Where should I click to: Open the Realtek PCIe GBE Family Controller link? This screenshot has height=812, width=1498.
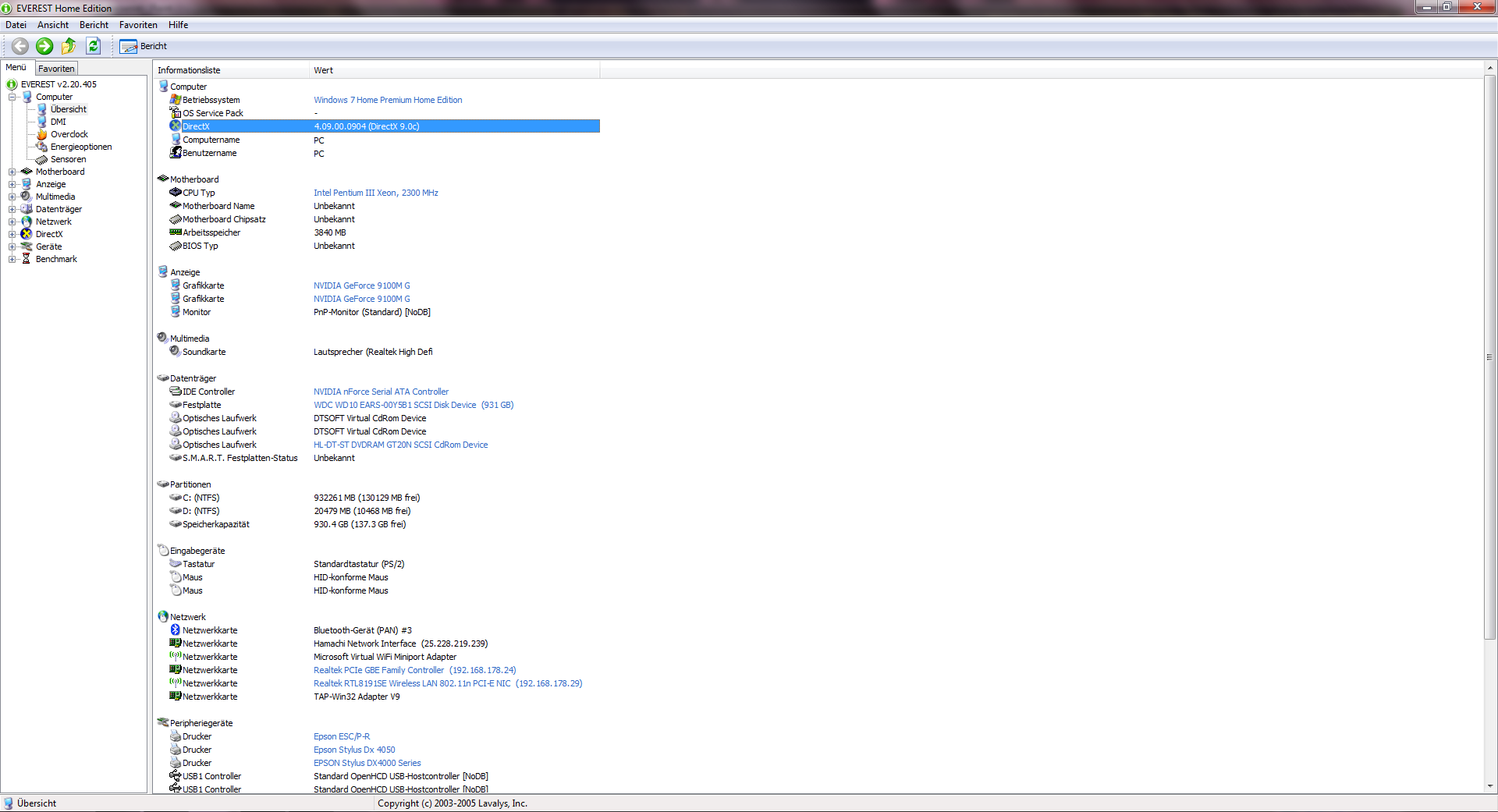tap(414, 670)
